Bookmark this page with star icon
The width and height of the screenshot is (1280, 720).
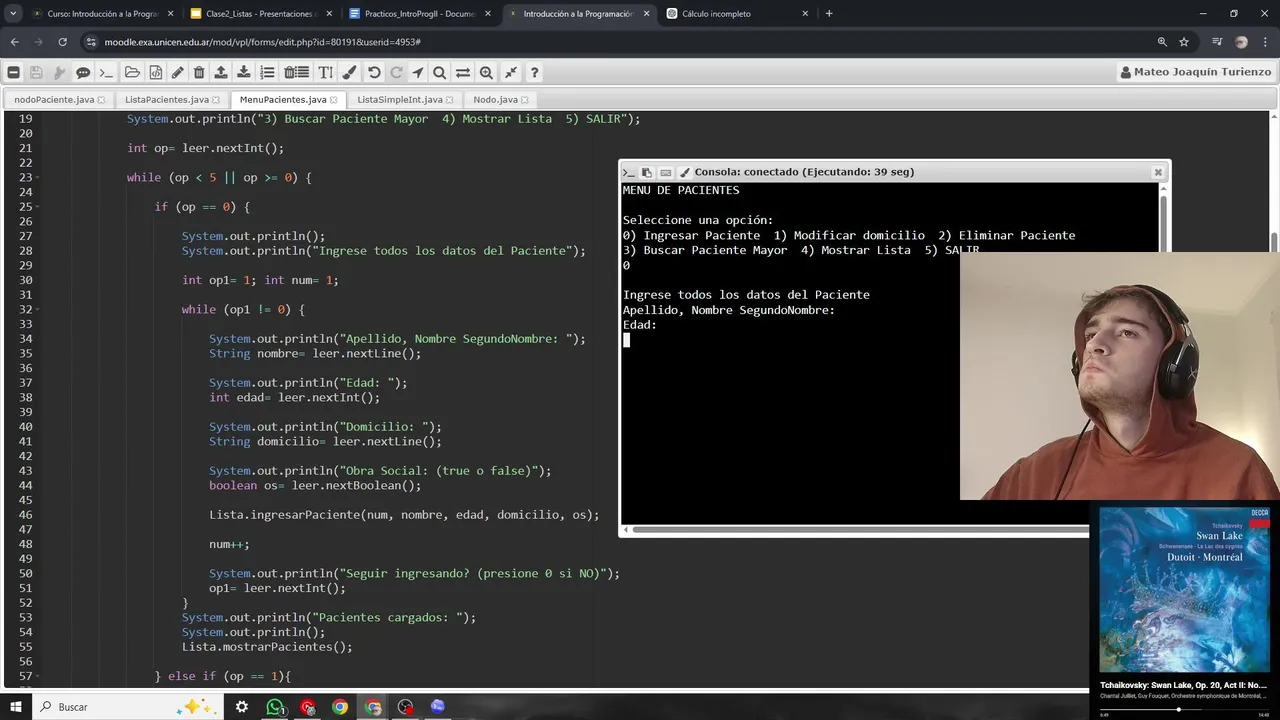pos(1184,42)
